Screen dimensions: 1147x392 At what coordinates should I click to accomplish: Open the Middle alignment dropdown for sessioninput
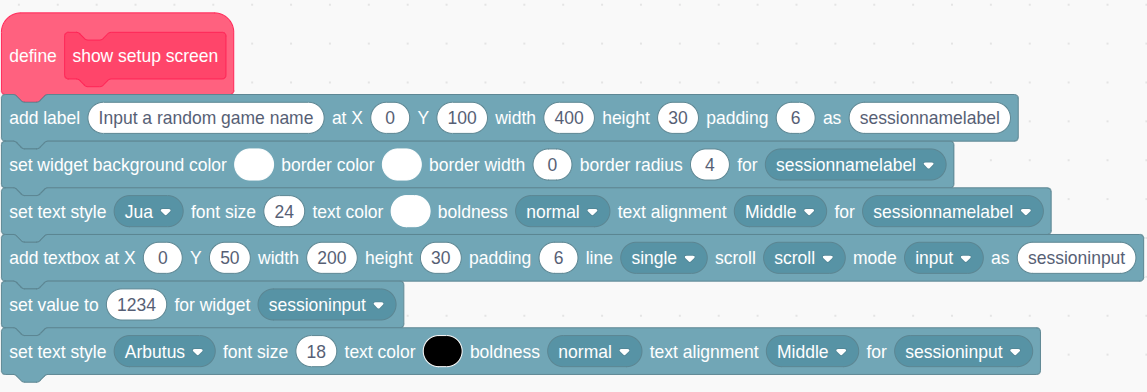point(812,352)
